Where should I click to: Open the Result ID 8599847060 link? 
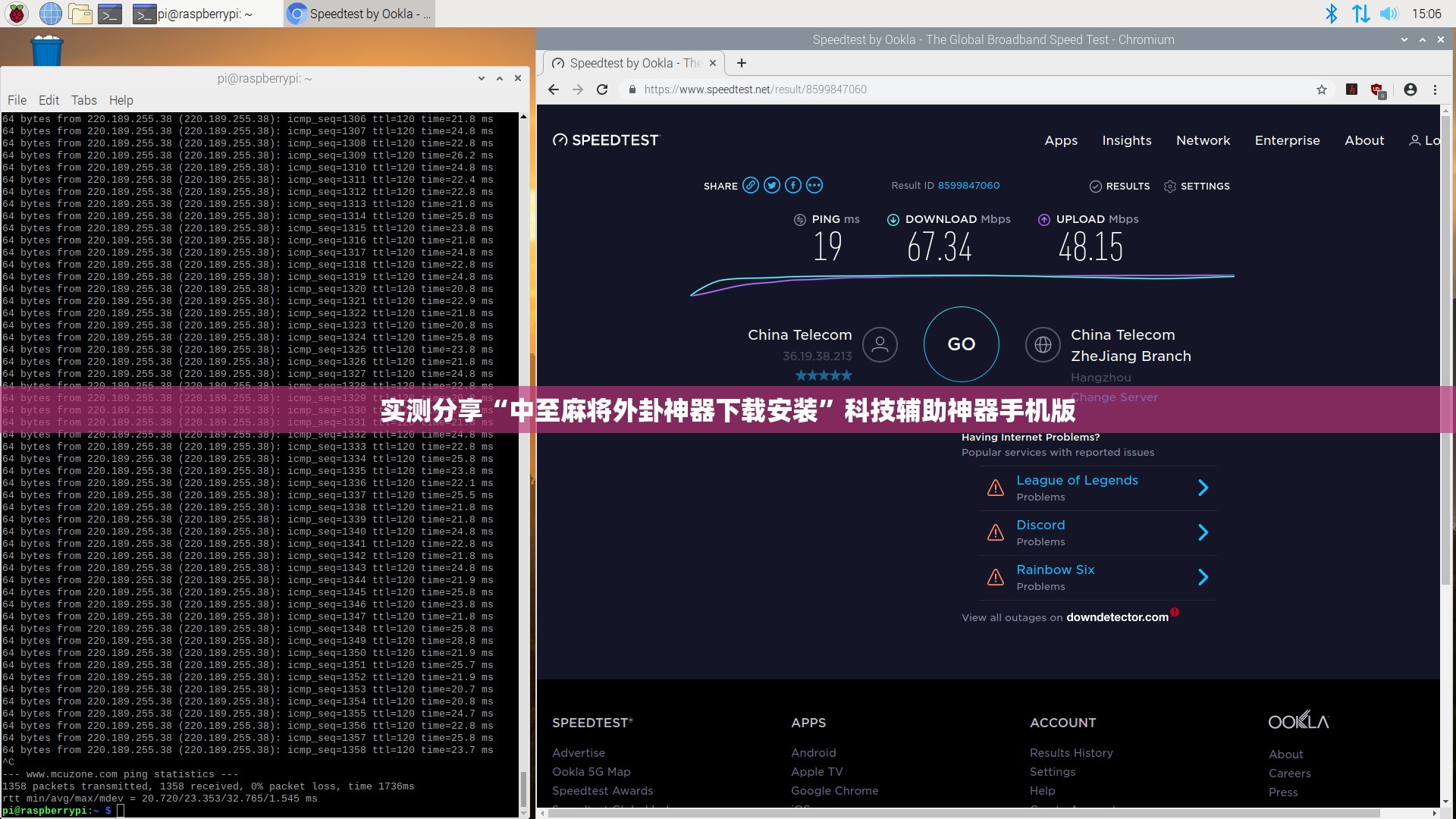[x=968, y=186]
